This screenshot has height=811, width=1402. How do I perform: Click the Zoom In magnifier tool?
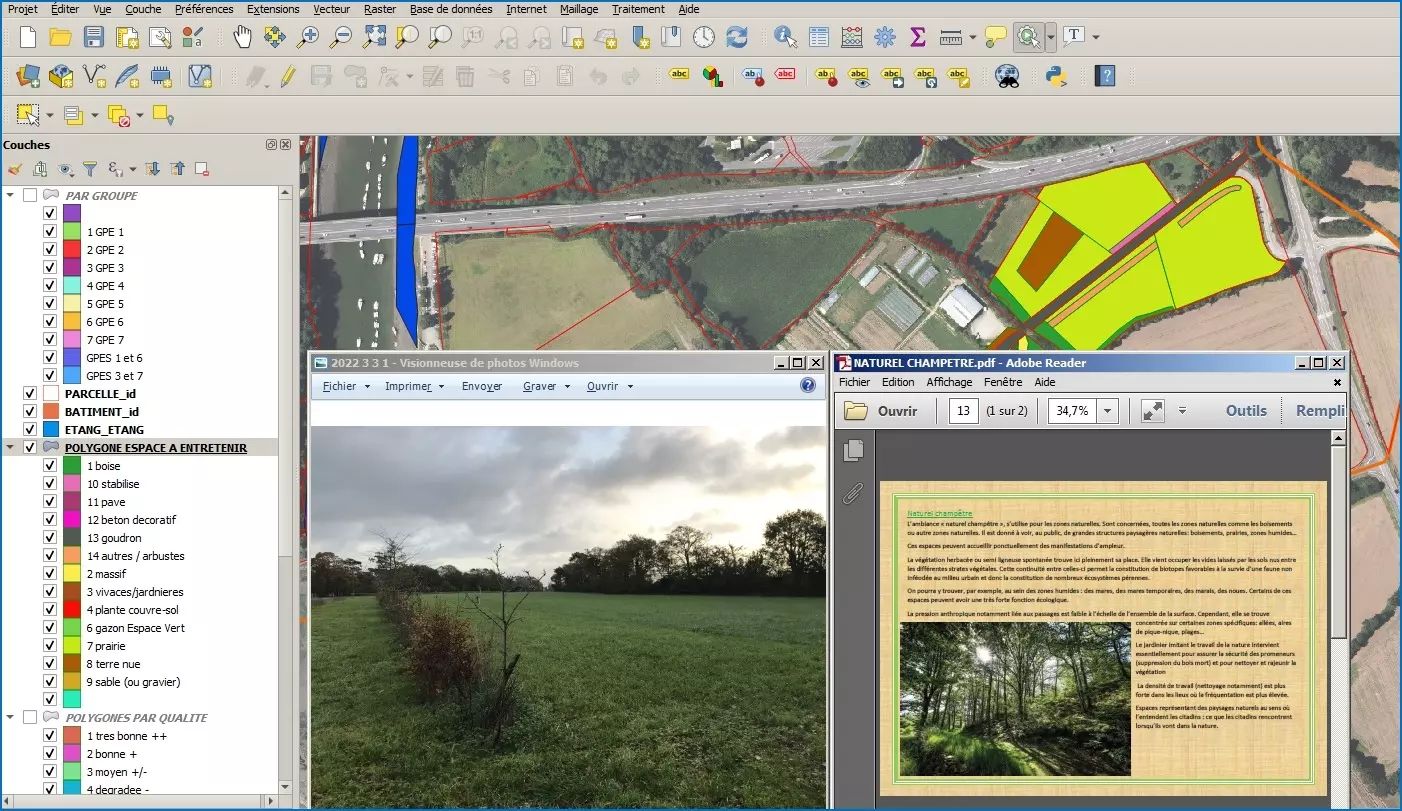308,37
